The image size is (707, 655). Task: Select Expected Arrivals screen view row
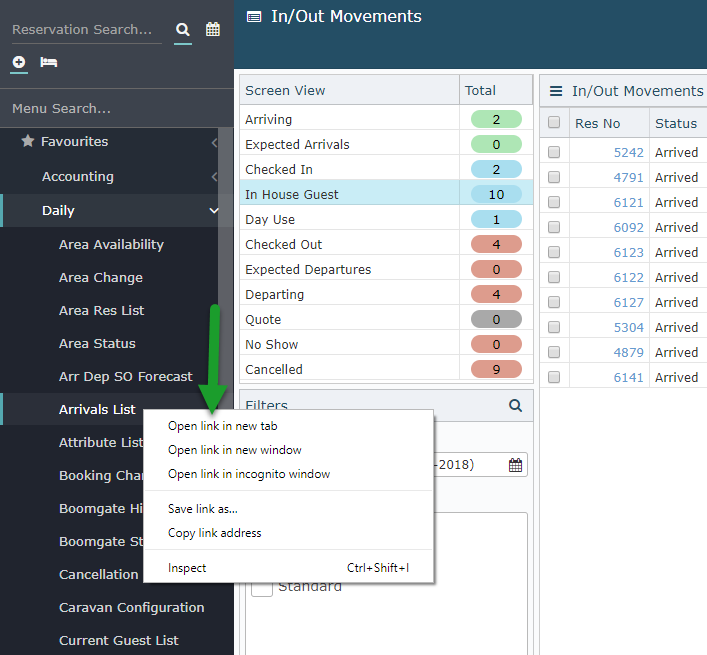pos(386,144)
